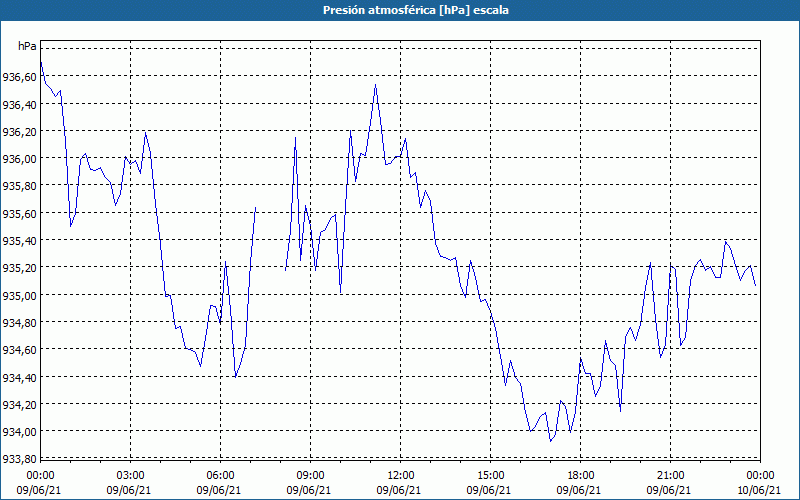Click the 936,20 axis value

pos(19,132)
